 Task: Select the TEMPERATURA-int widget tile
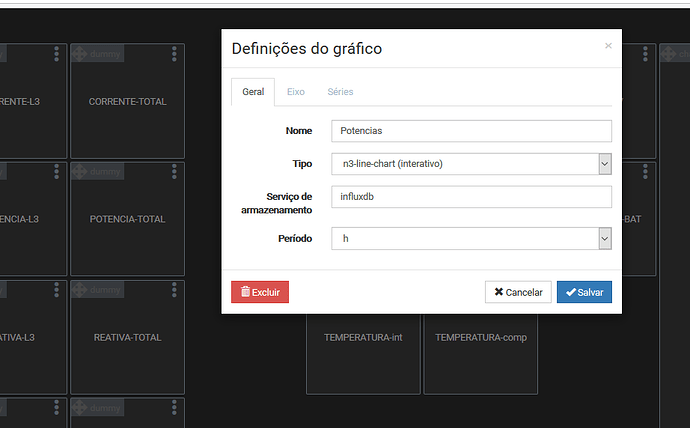[363, 337]
